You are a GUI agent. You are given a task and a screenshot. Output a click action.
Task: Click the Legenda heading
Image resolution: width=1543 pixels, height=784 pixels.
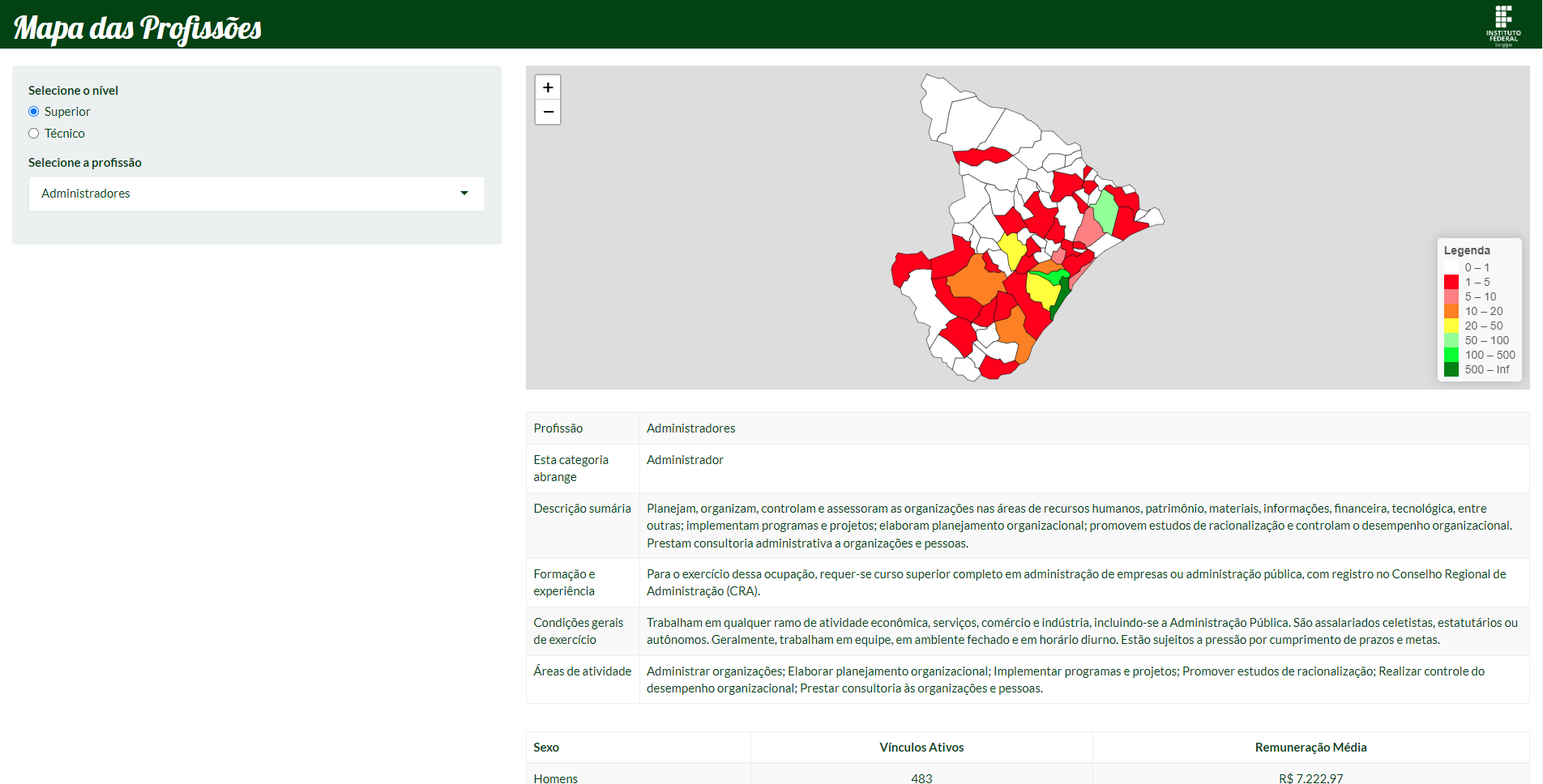click(x=1467, y=250)
